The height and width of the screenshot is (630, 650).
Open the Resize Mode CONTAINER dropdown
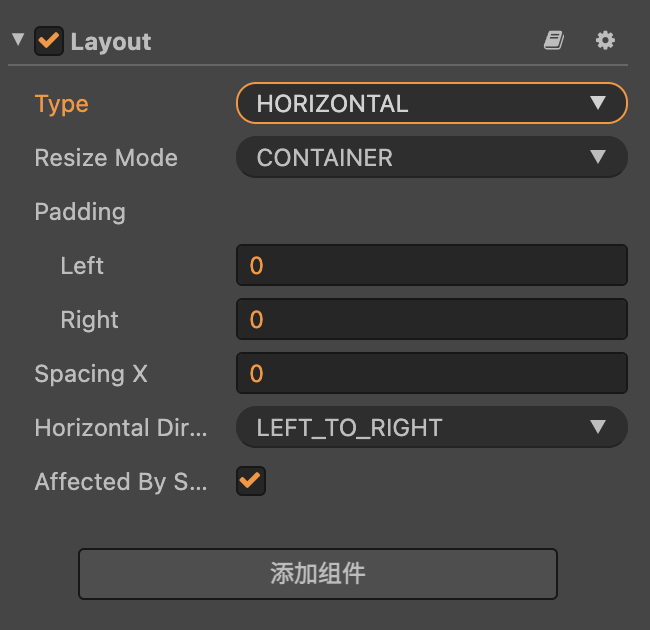tap(431, 157)
